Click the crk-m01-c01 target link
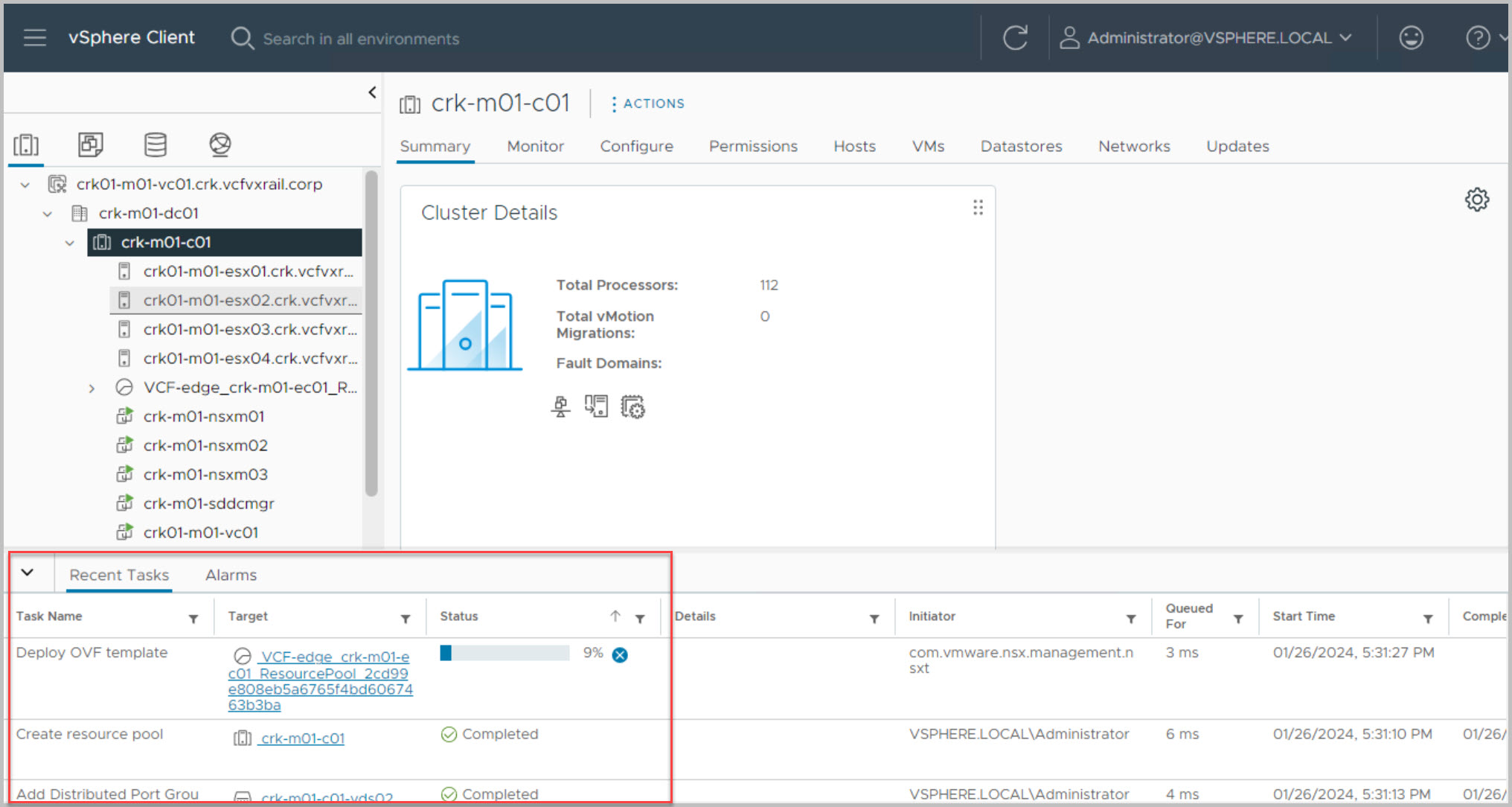This screenshot has width=1512, height=807. [302, 739]
